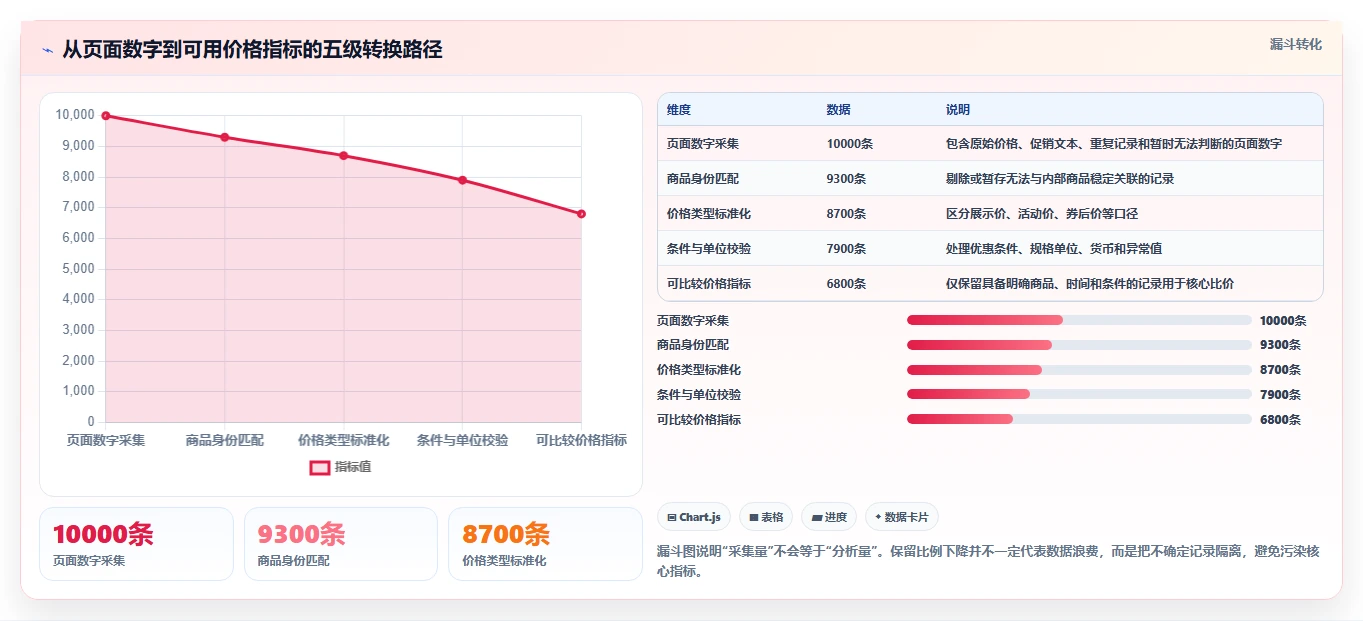Click the 价格类型标准化 progress bar
Image resolution: width=1363 pixels, height=621 pixels.
1079,370
